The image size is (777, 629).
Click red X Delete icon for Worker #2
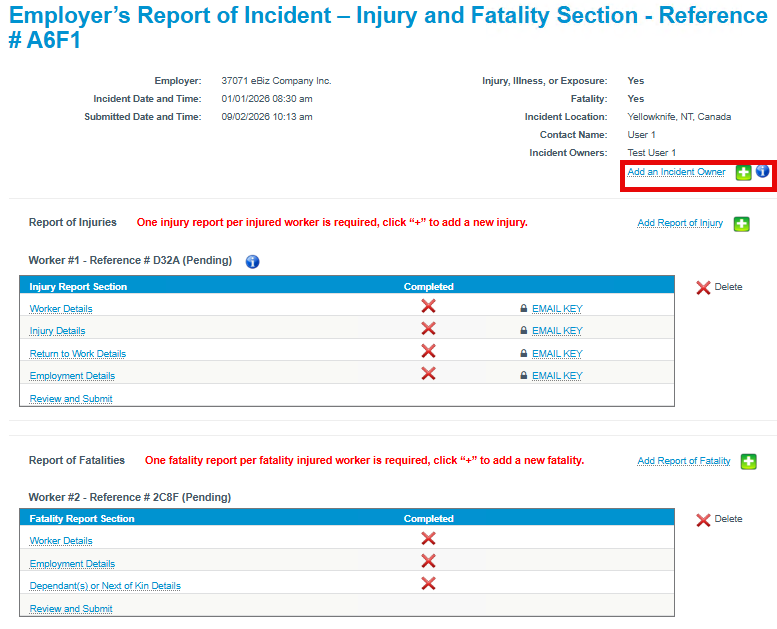703,520
